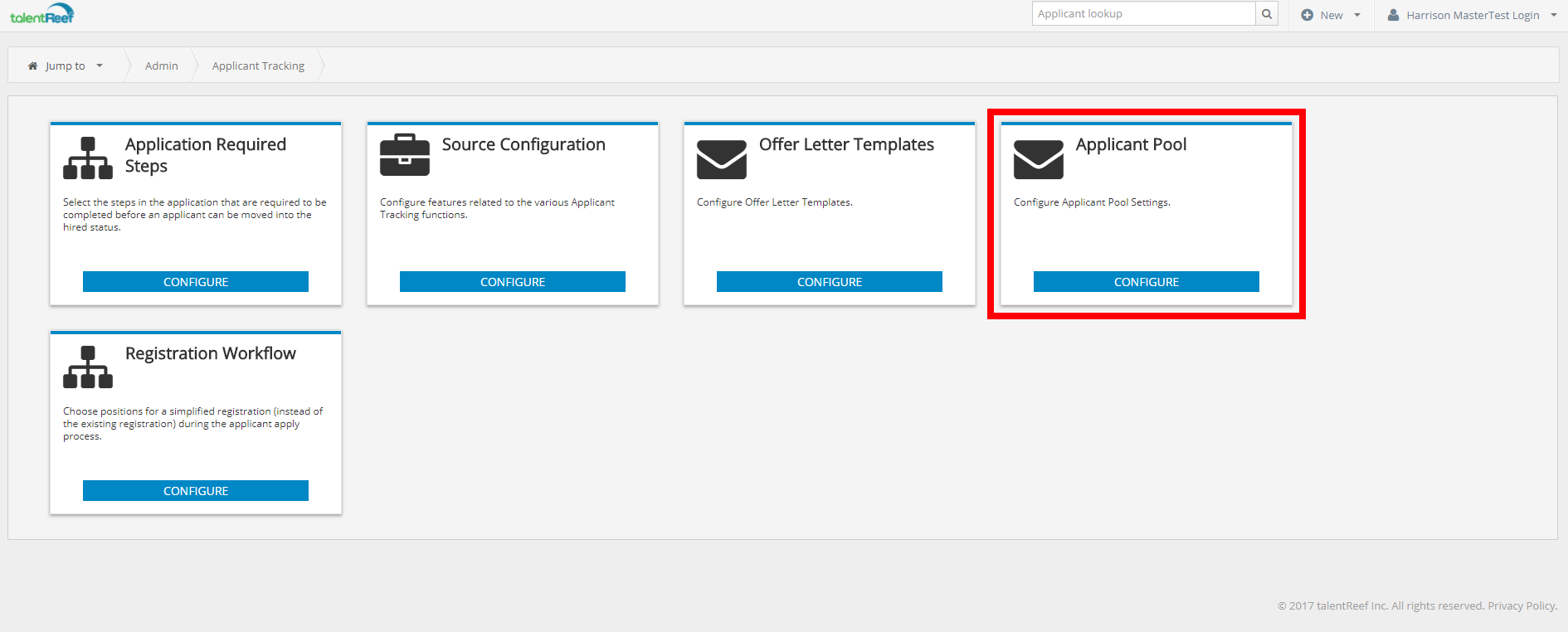Screen dimensions: 1568x632
Task: Focus the Applicant lookup search field
Action: [1143, 14]
